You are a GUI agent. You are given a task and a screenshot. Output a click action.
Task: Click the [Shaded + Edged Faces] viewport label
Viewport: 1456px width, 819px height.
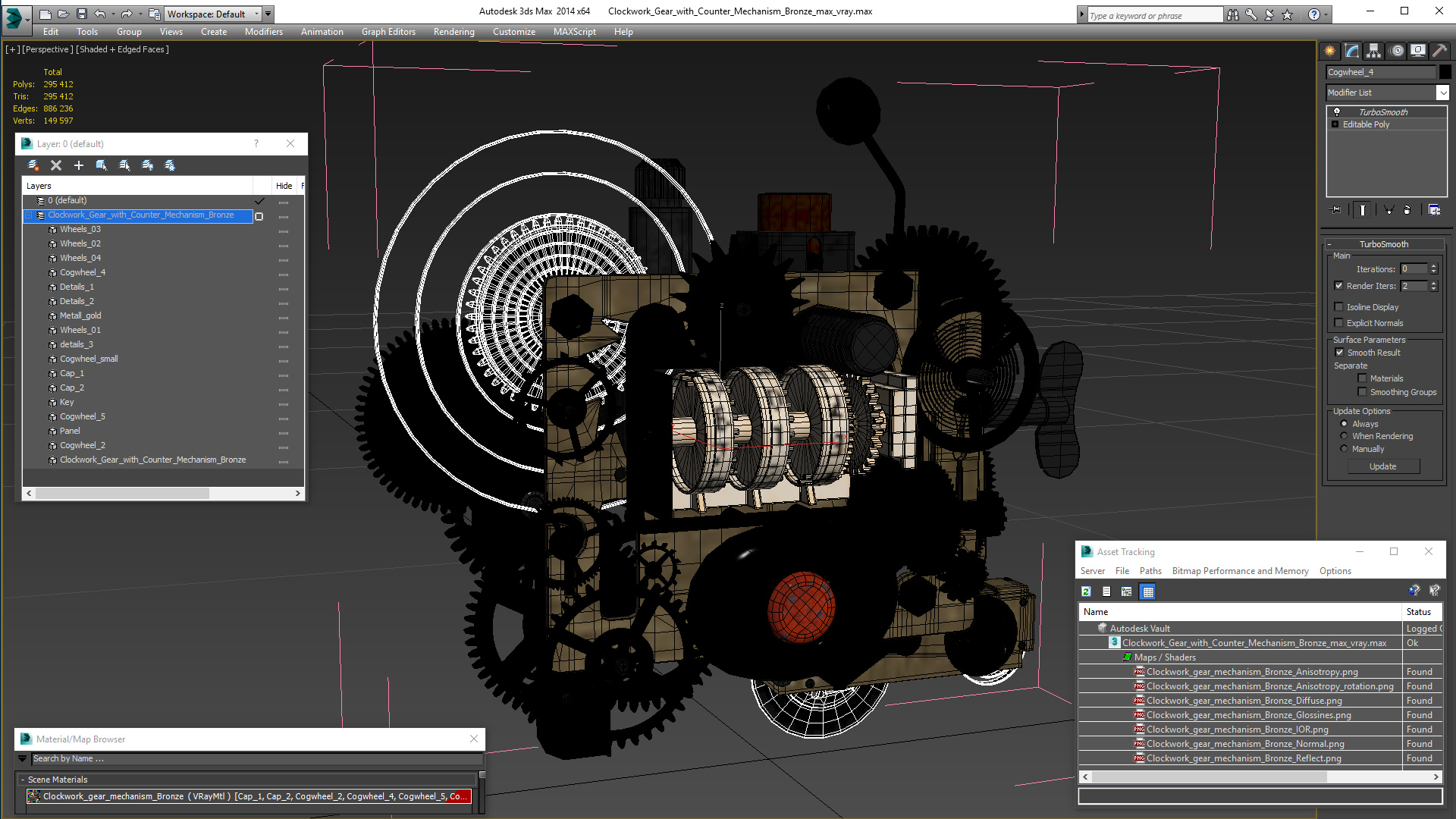pos(122,49)
